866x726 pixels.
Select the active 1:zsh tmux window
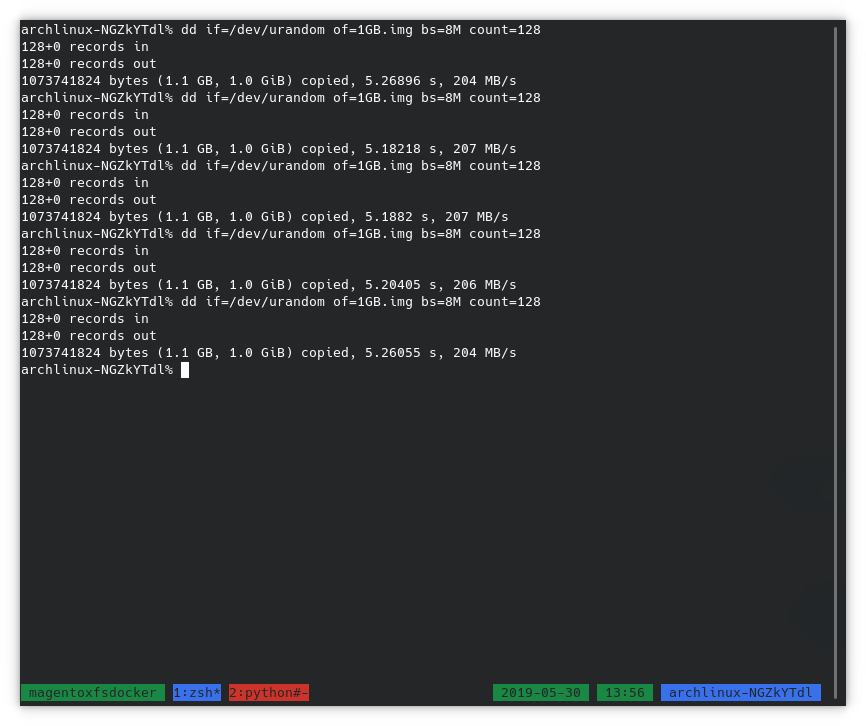click(x=197, y=692)
